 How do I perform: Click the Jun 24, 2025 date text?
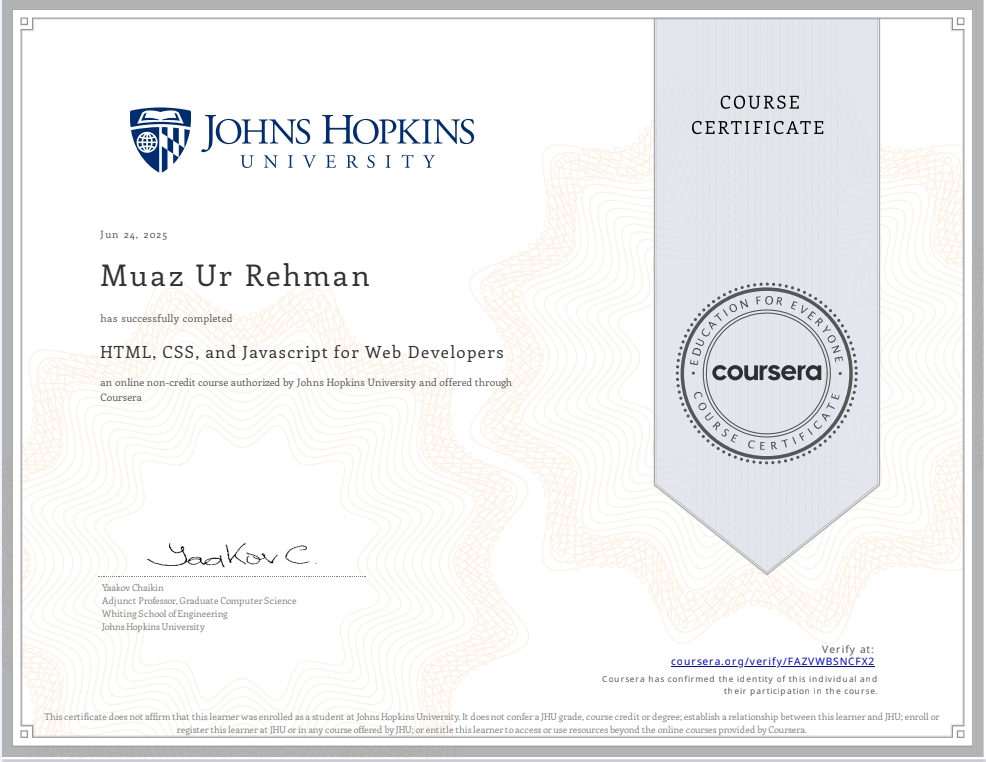tap(133, 233)
